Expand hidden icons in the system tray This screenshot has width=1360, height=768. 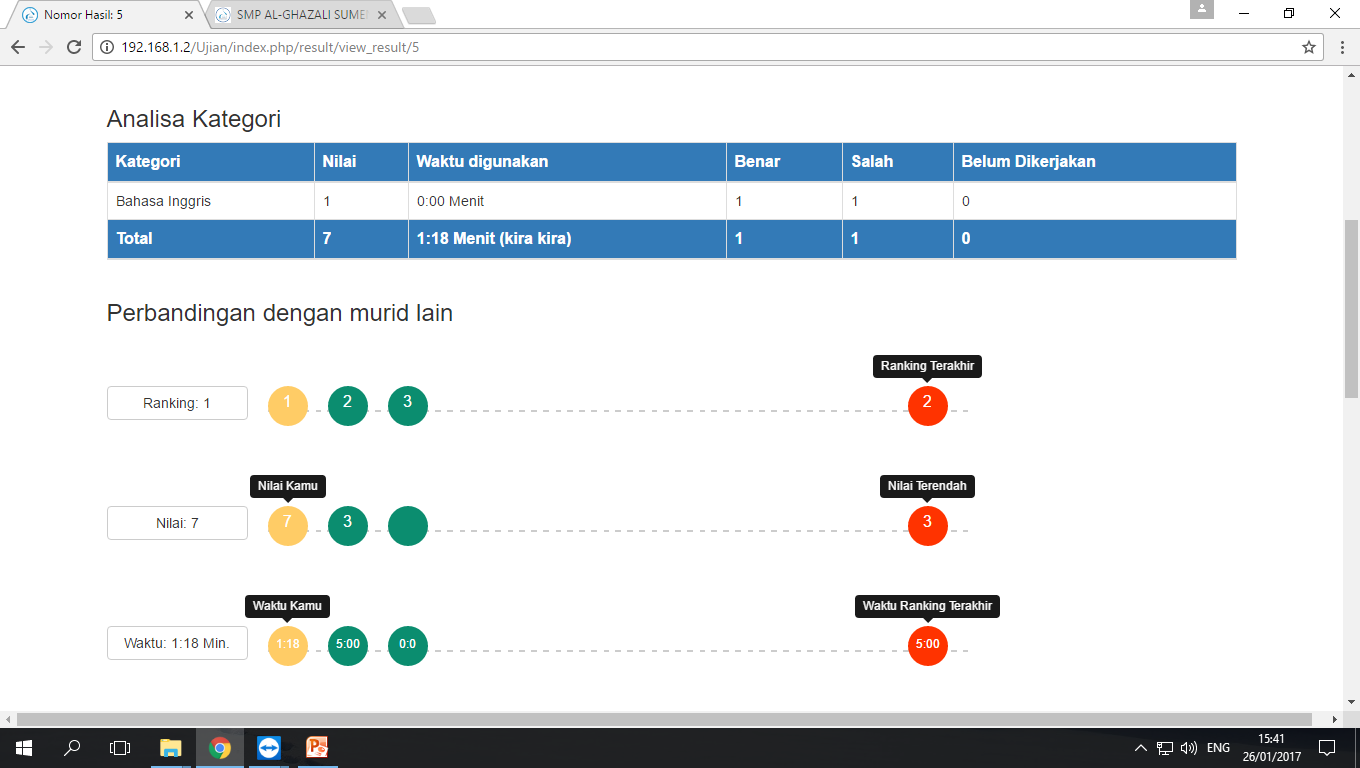[1140, 747]
